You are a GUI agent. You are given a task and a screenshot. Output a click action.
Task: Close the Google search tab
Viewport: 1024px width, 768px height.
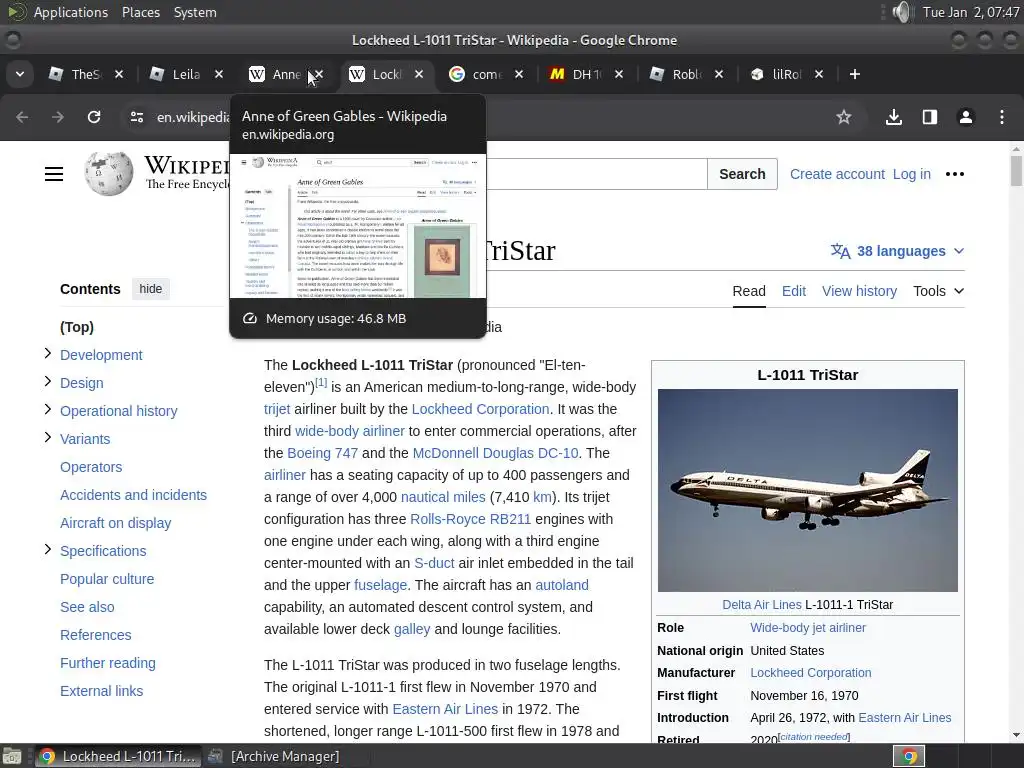point(519,74)
